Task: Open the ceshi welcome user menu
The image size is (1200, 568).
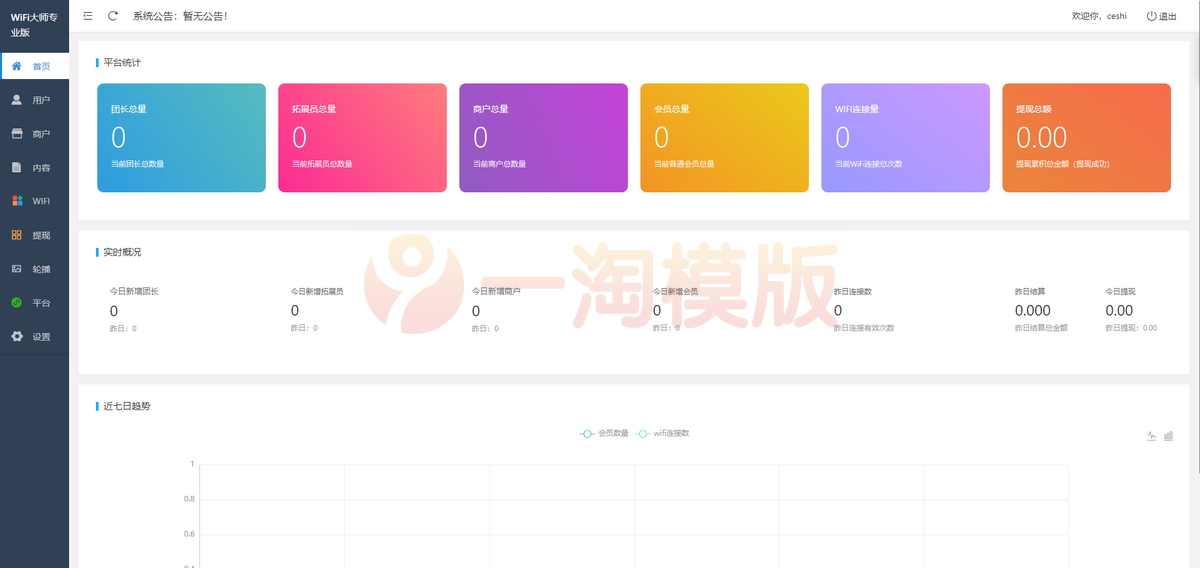Action: click(1099, 16)
